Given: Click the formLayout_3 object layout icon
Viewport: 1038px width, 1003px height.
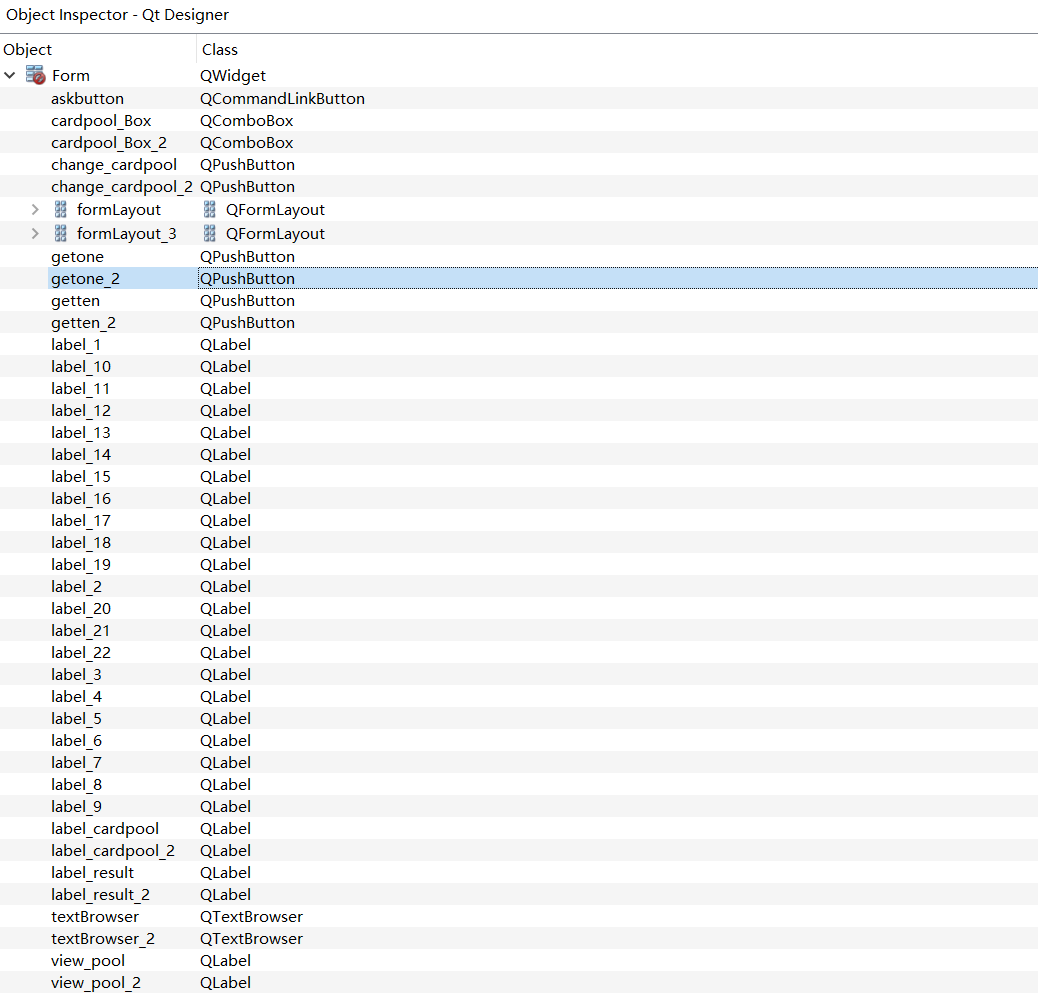Looking at the screenshot, I should pyautogui.click(x=60, y=233).
